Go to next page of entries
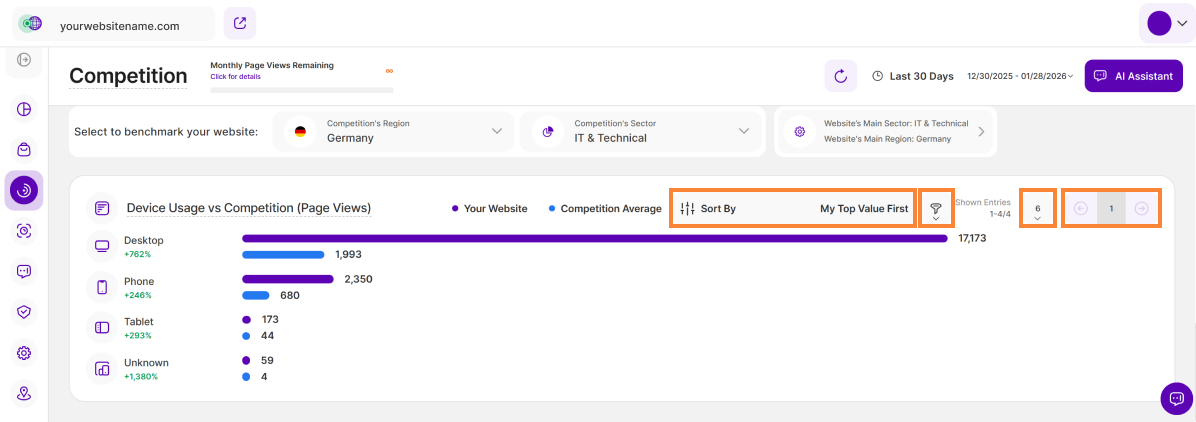The image size is (1196, 422). pos(1141,209)
